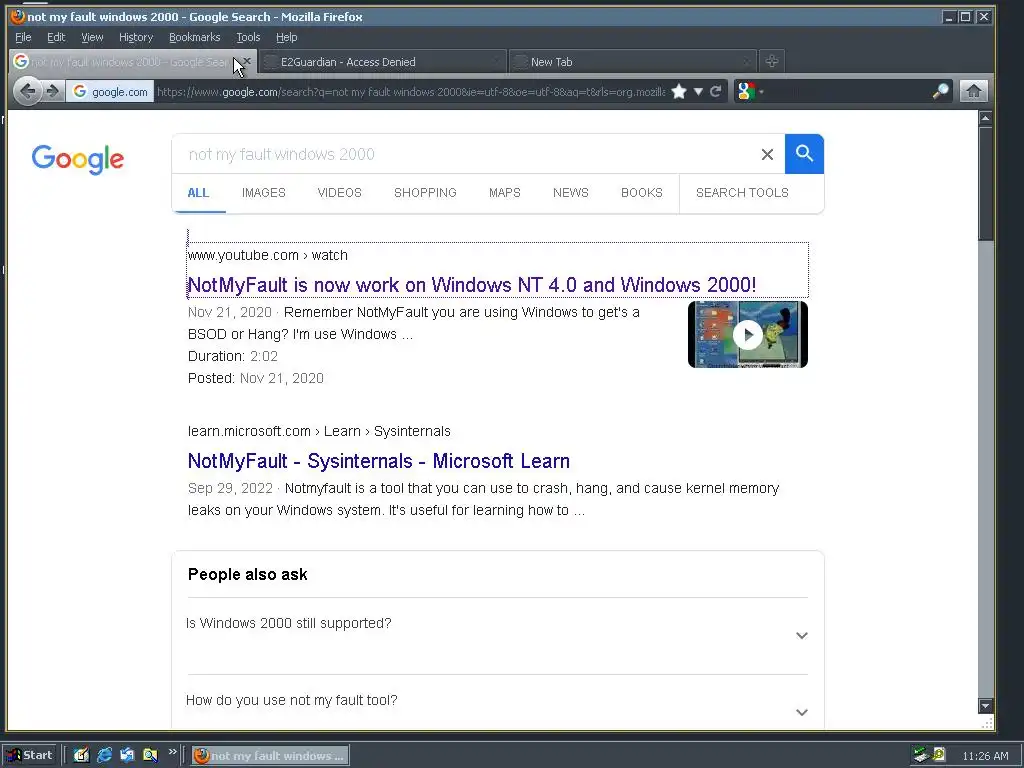Select the ALL results tab
The width and height of the screenshot is (1024, 768).
[199, 193]
